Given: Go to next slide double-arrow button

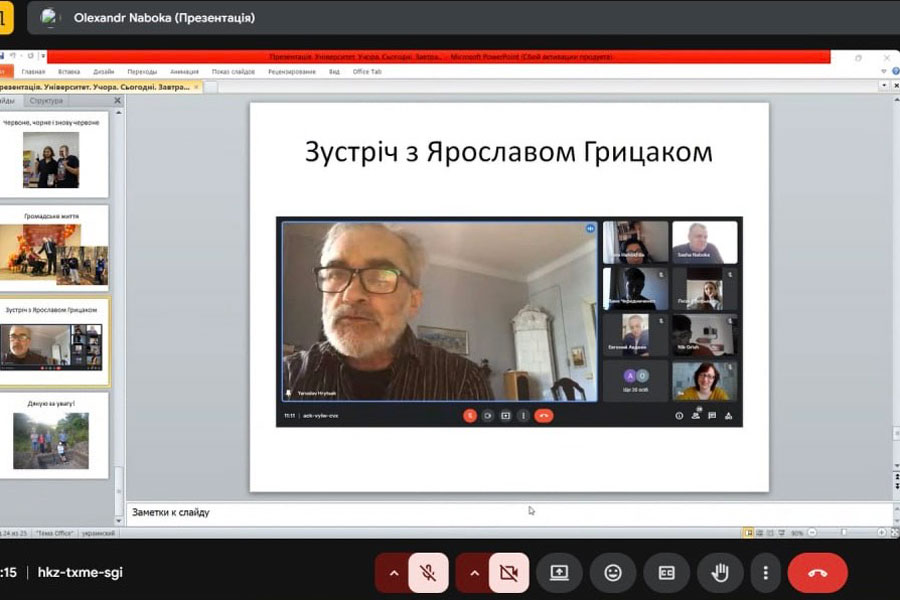Looking at the screenshot, I should click(x=897, y=487).
